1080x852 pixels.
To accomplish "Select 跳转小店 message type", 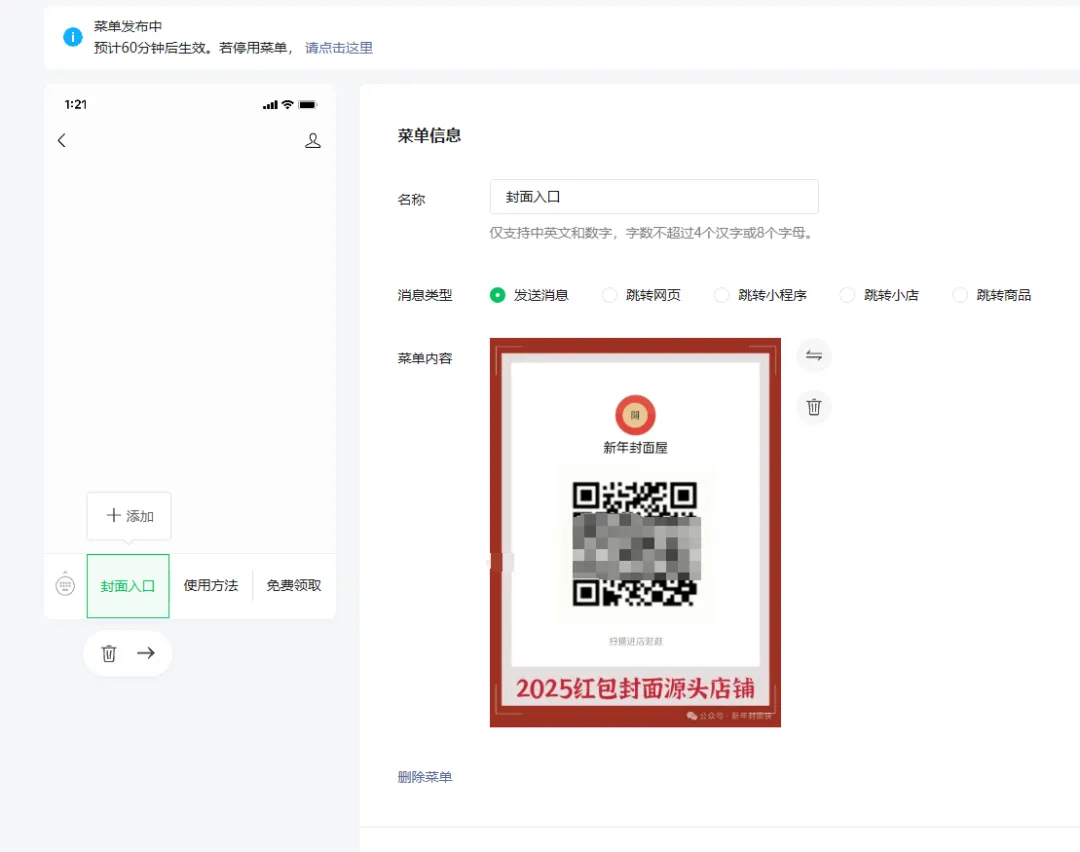I will 847,295.
